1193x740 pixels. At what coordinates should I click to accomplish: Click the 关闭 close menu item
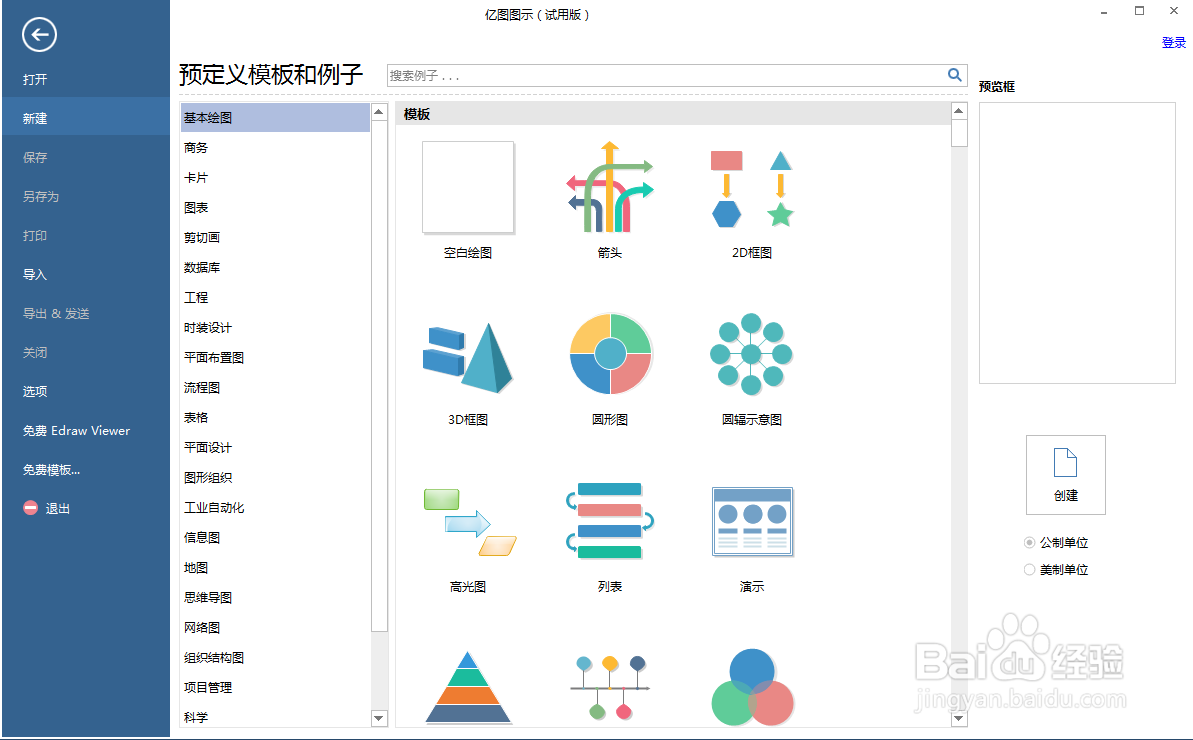coord(35,352)
